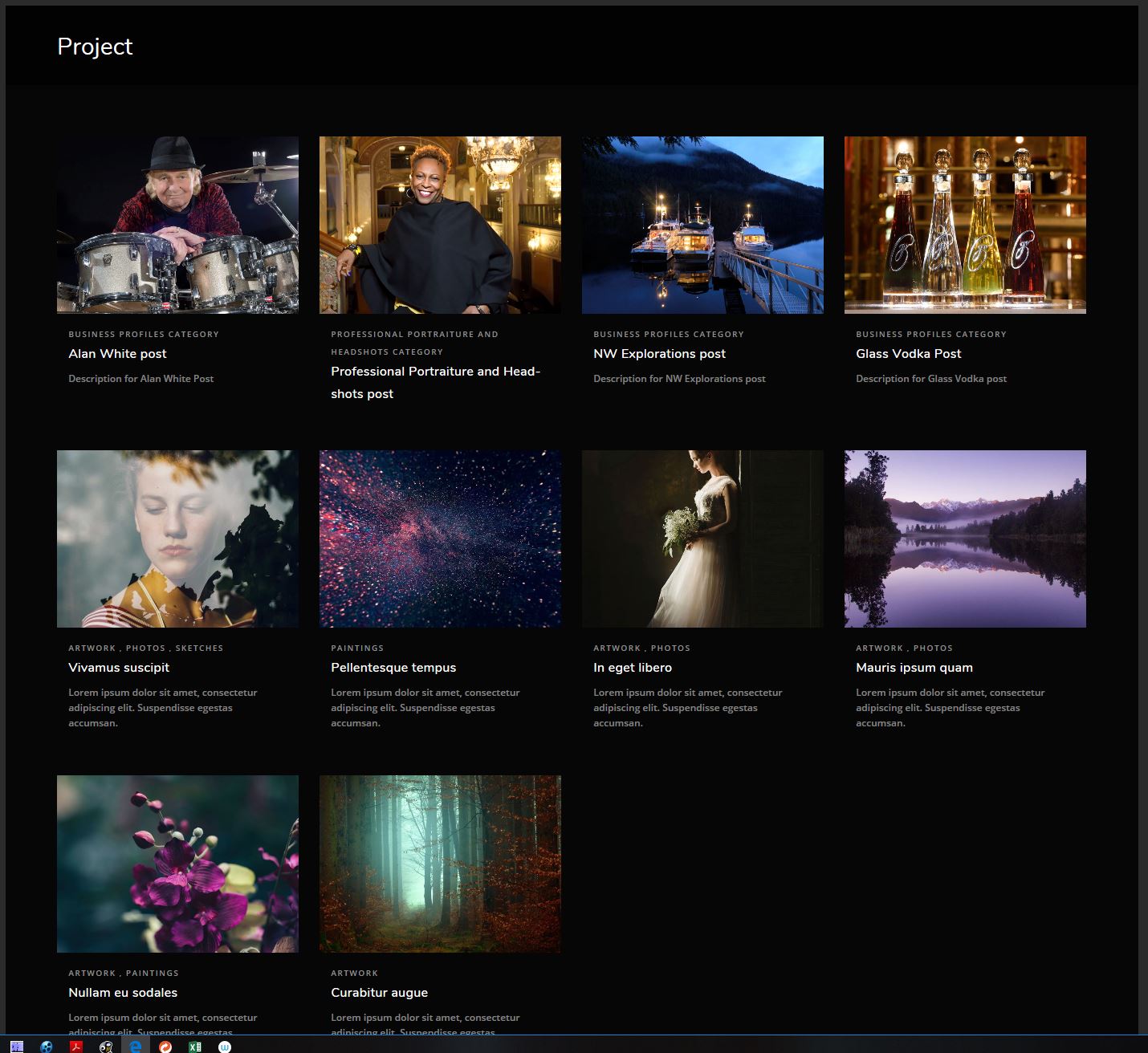This screenshot has width=1148, height=1053.
Task: Open the Nullam eu sodales post title
Action: tap(123, 993)
